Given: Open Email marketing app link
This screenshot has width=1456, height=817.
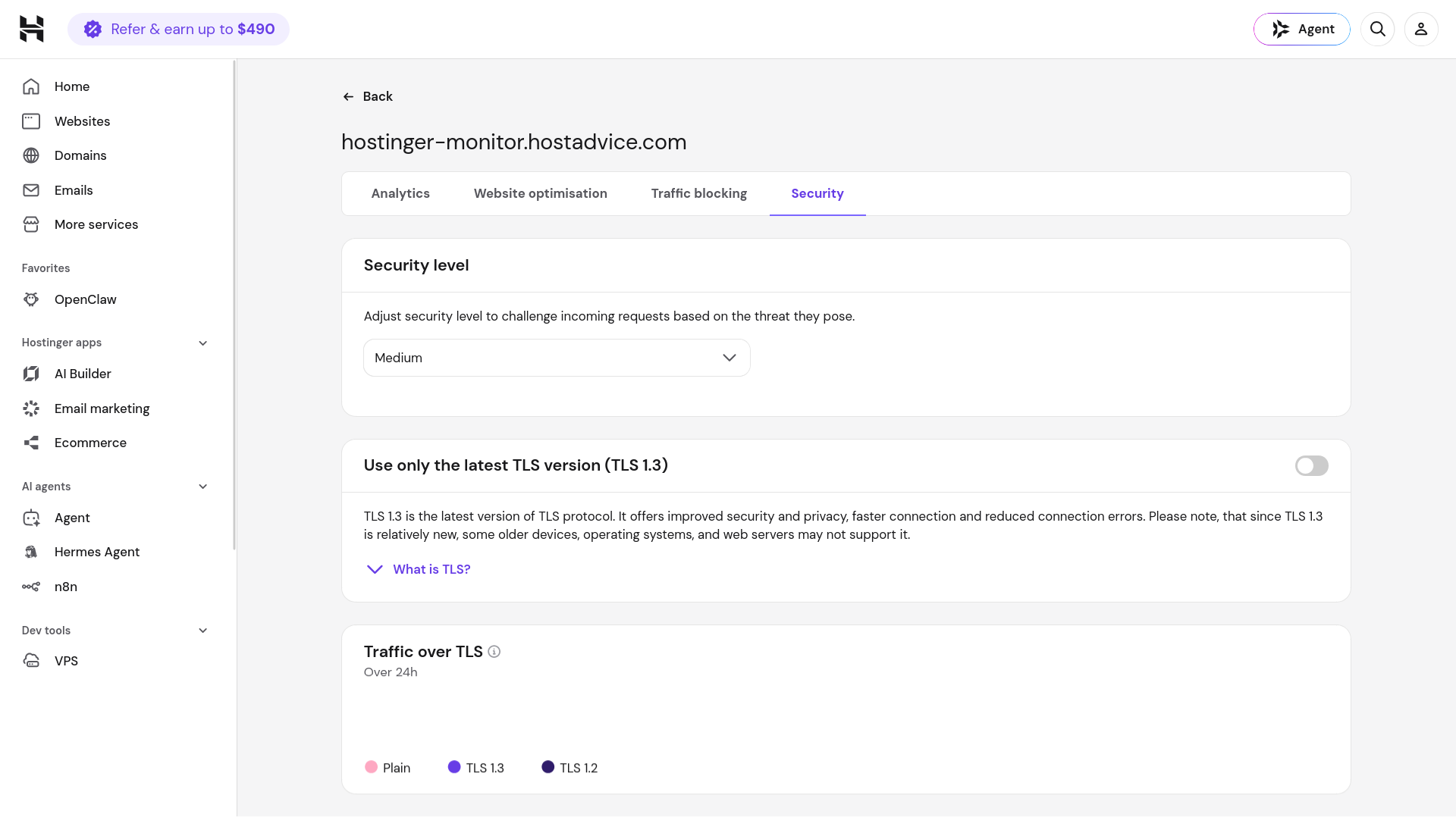Looking at the screenshot, I should click(x=102, y=409).
